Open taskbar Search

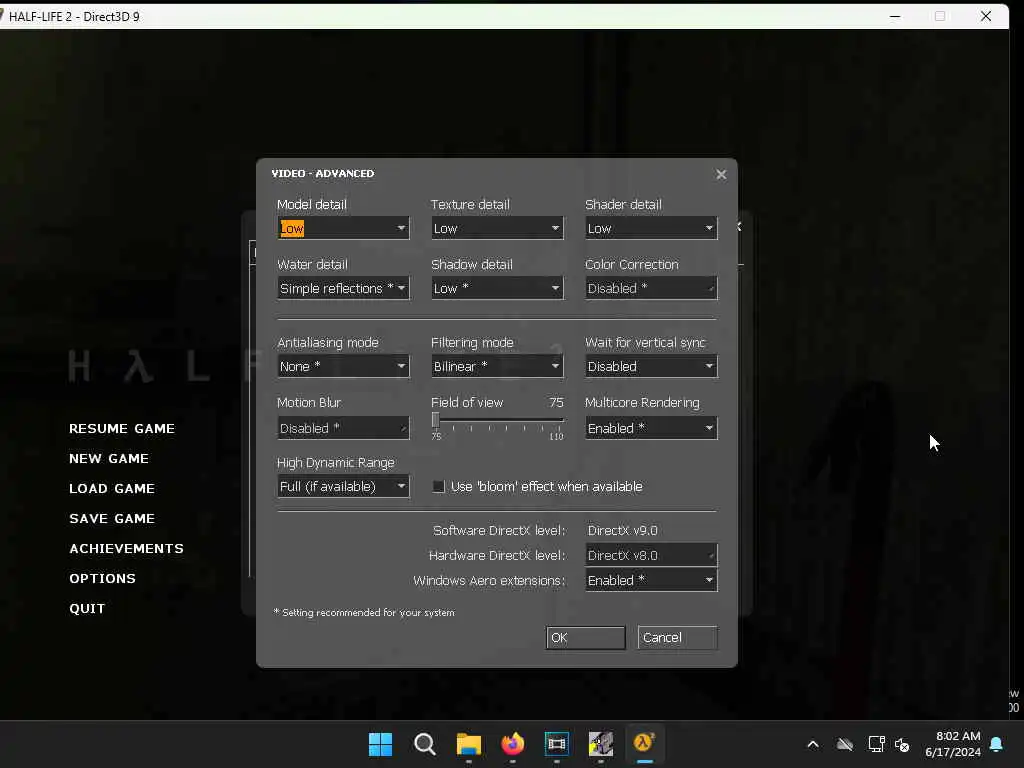(x=424, y=744)
